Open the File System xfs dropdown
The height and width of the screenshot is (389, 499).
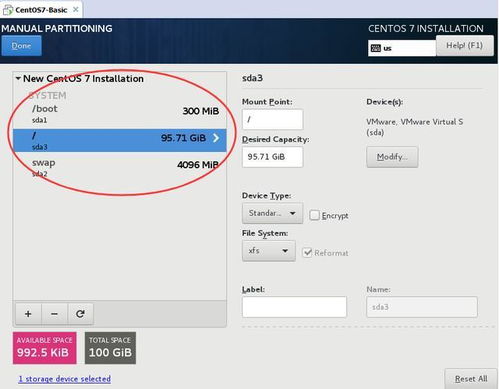[x=269, y=251]
